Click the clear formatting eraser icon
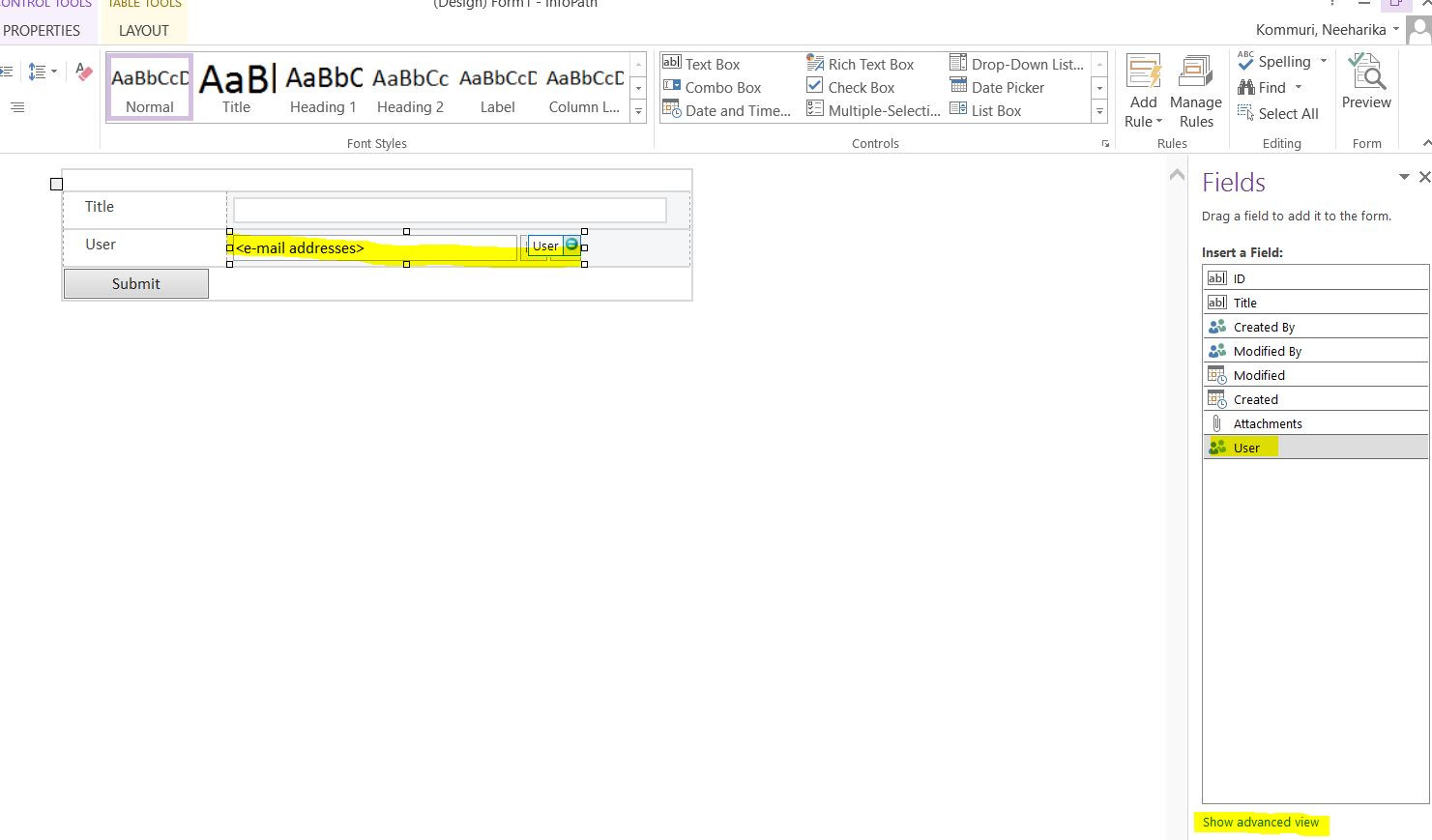The height and width of the screenshot is (840, 1432). (84, 72)
